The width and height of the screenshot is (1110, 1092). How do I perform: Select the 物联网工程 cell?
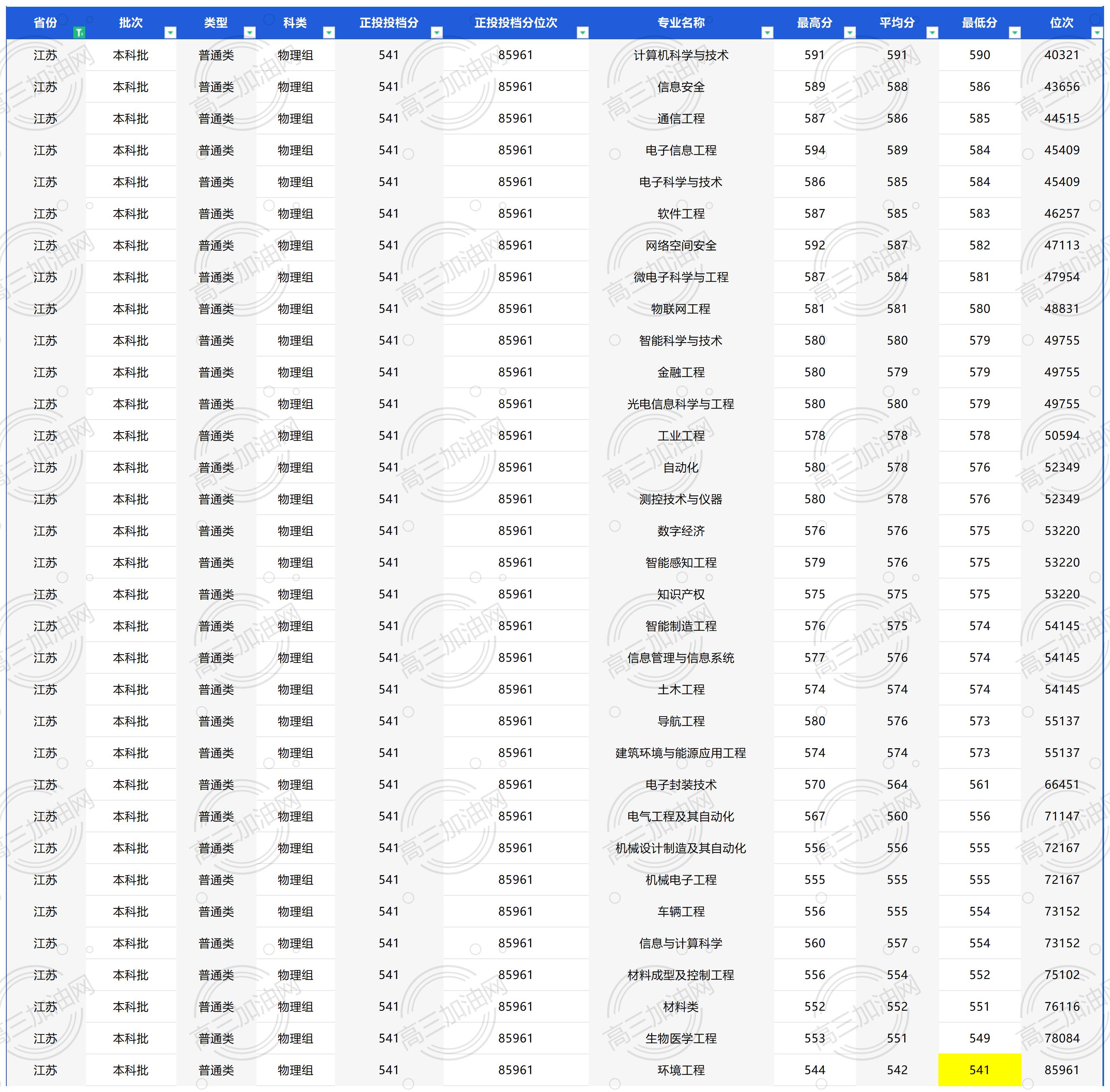(681, 309)
